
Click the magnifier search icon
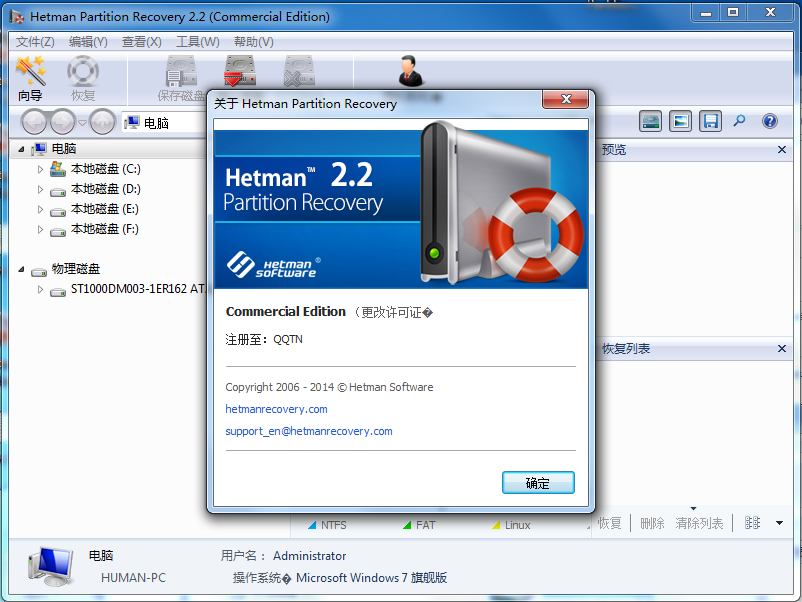click(739, 121)
